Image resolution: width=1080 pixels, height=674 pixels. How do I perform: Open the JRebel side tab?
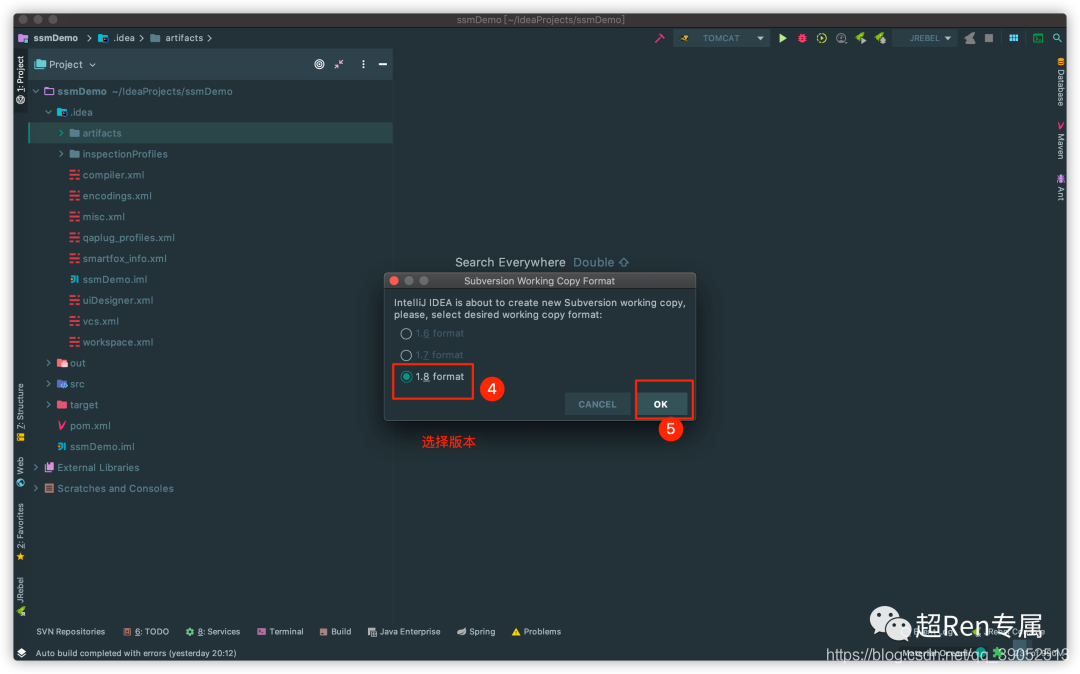21,596
